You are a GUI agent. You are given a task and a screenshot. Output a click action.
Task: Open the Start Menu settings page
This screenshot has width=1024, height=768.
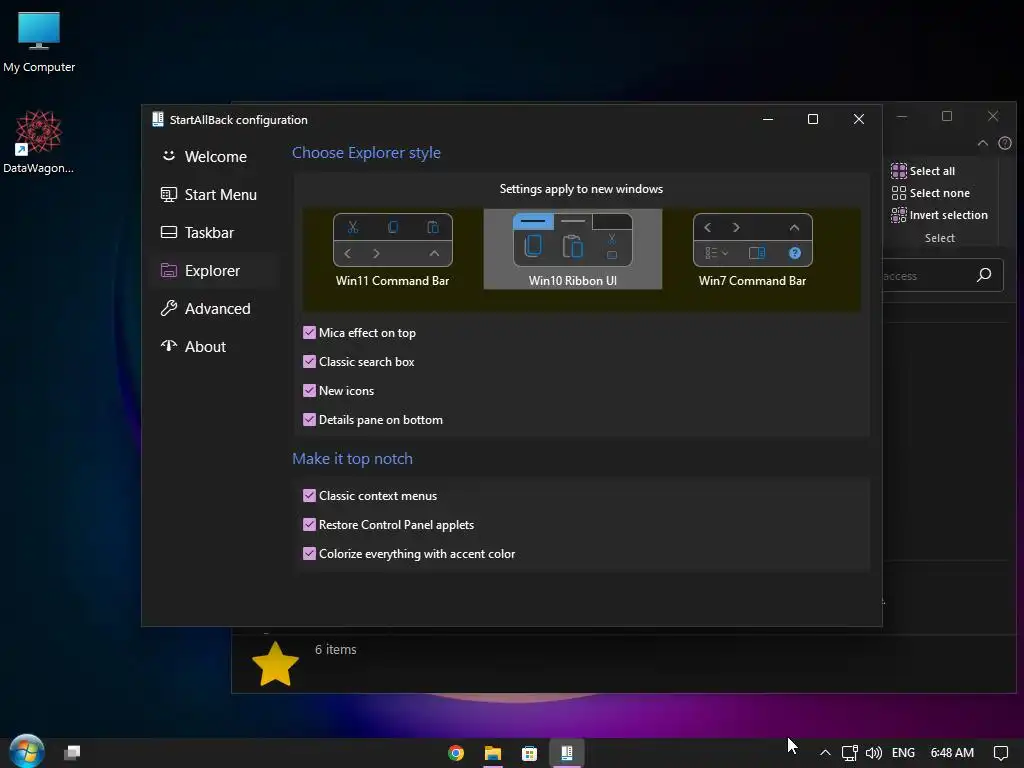tap(214, 195)
